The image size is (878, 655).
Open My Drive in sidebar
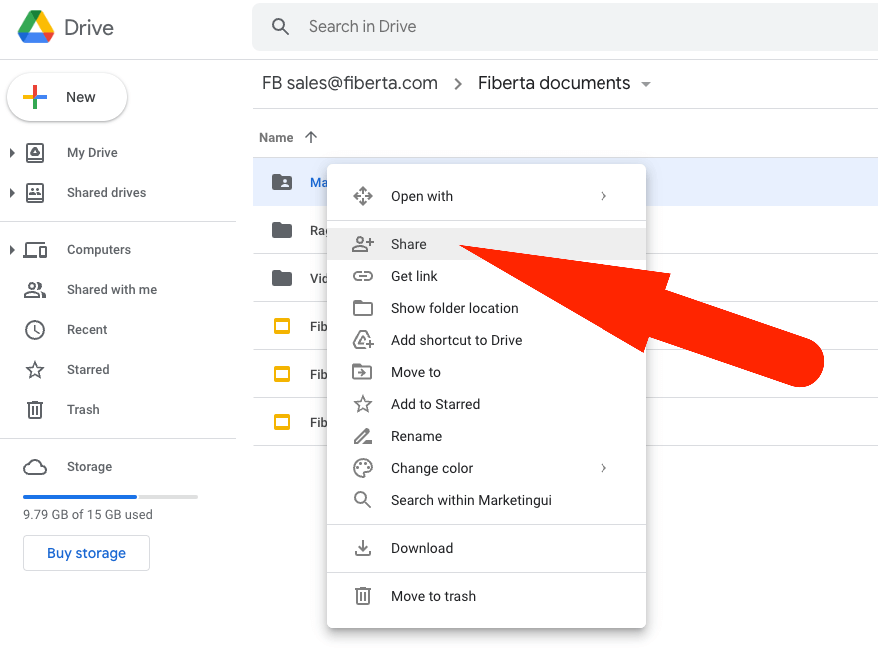pyautogui.click(x=92, y=153)
